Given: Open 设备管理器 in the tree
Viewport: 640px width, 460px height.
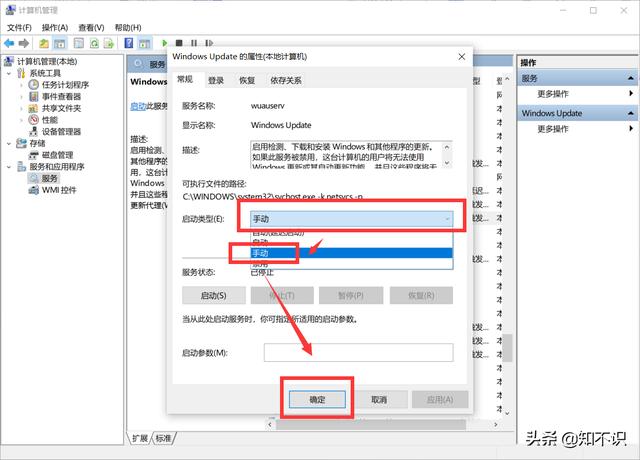Looking at the screenshot, I should 61,131.
